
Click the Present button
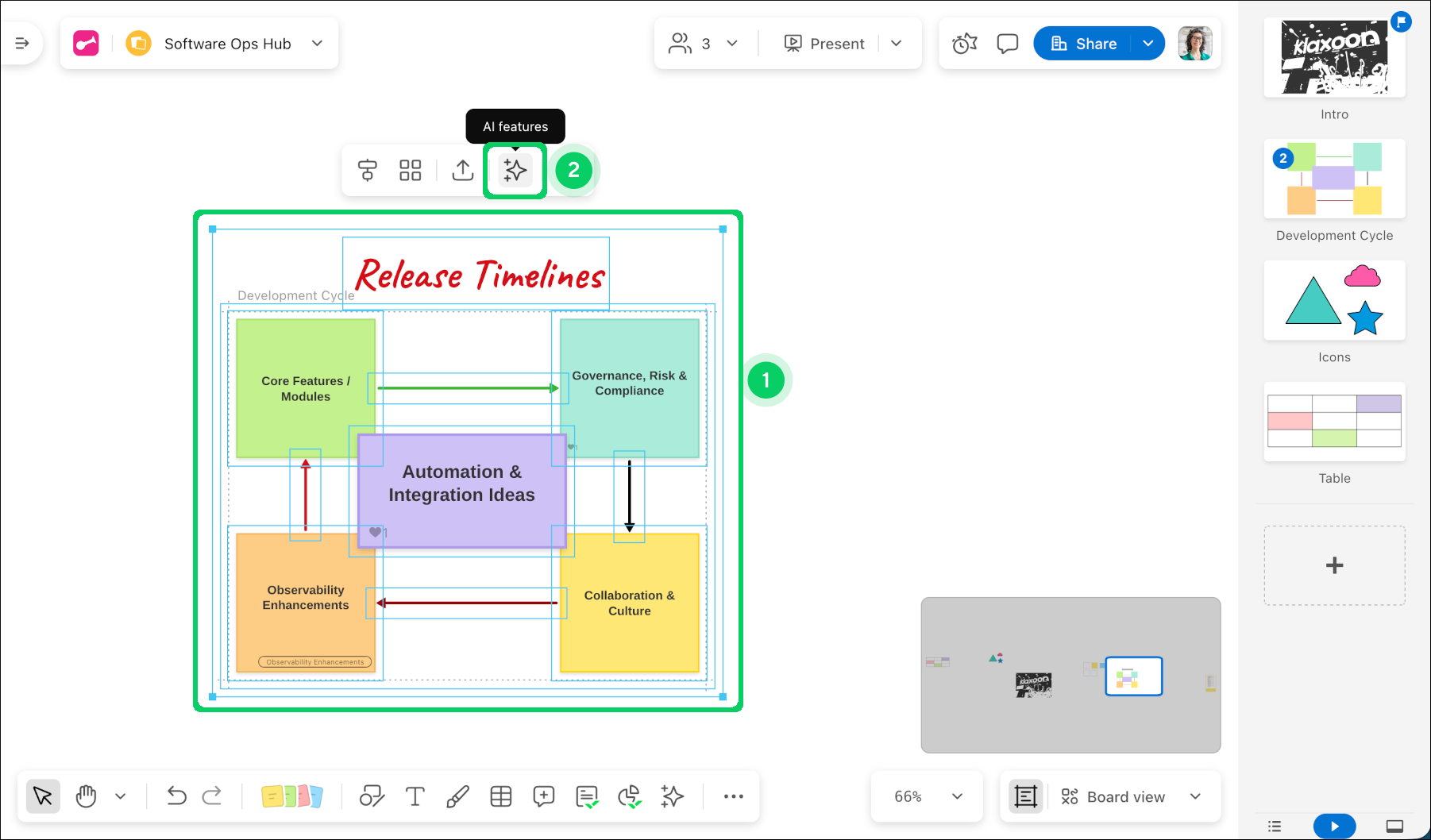tap(824, 44)
